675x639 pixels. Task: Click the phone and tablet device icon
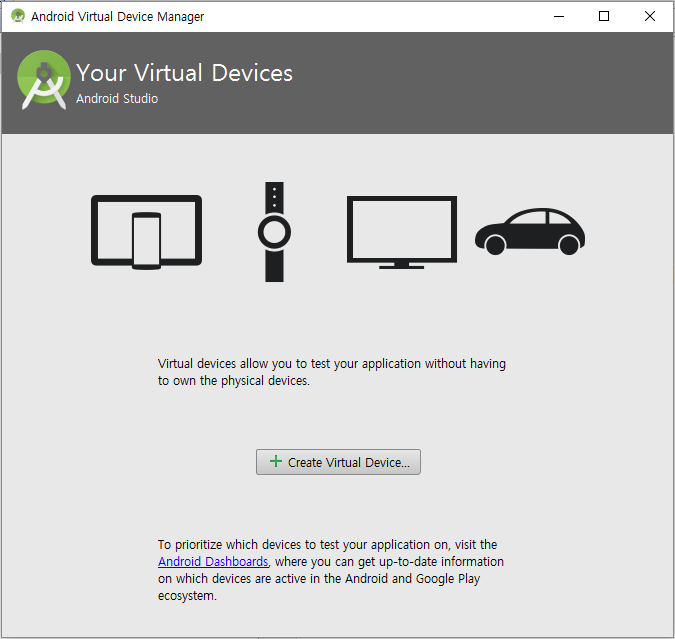pyautogui.click(x=146, y=232)
